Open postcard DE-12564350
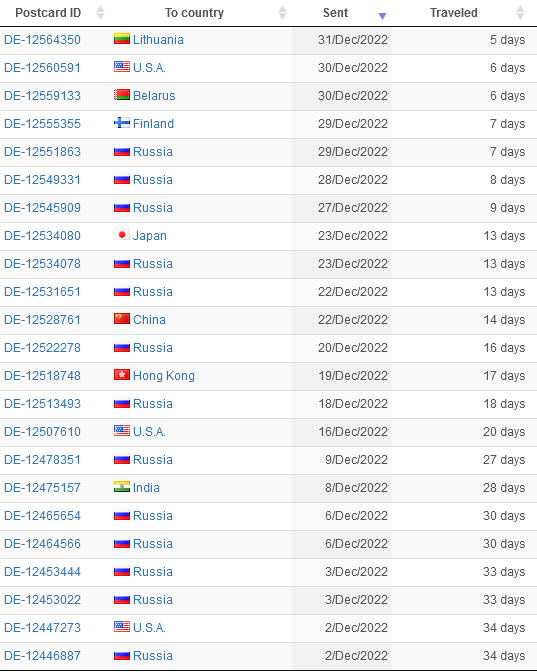 tap(42, 40)
